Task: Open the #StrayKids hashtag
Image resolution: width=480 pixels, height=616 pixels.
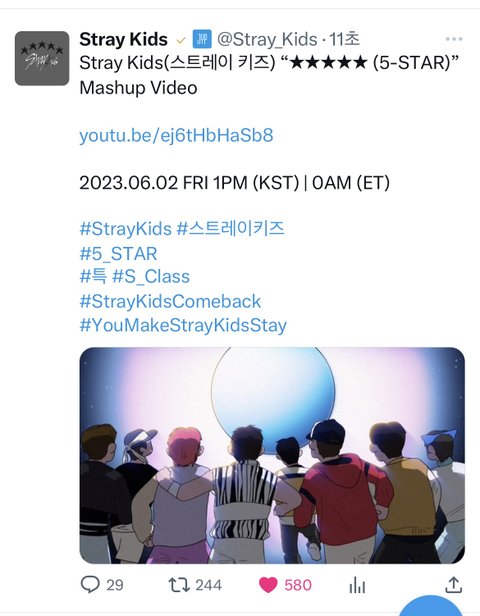Action: point(126,229)
